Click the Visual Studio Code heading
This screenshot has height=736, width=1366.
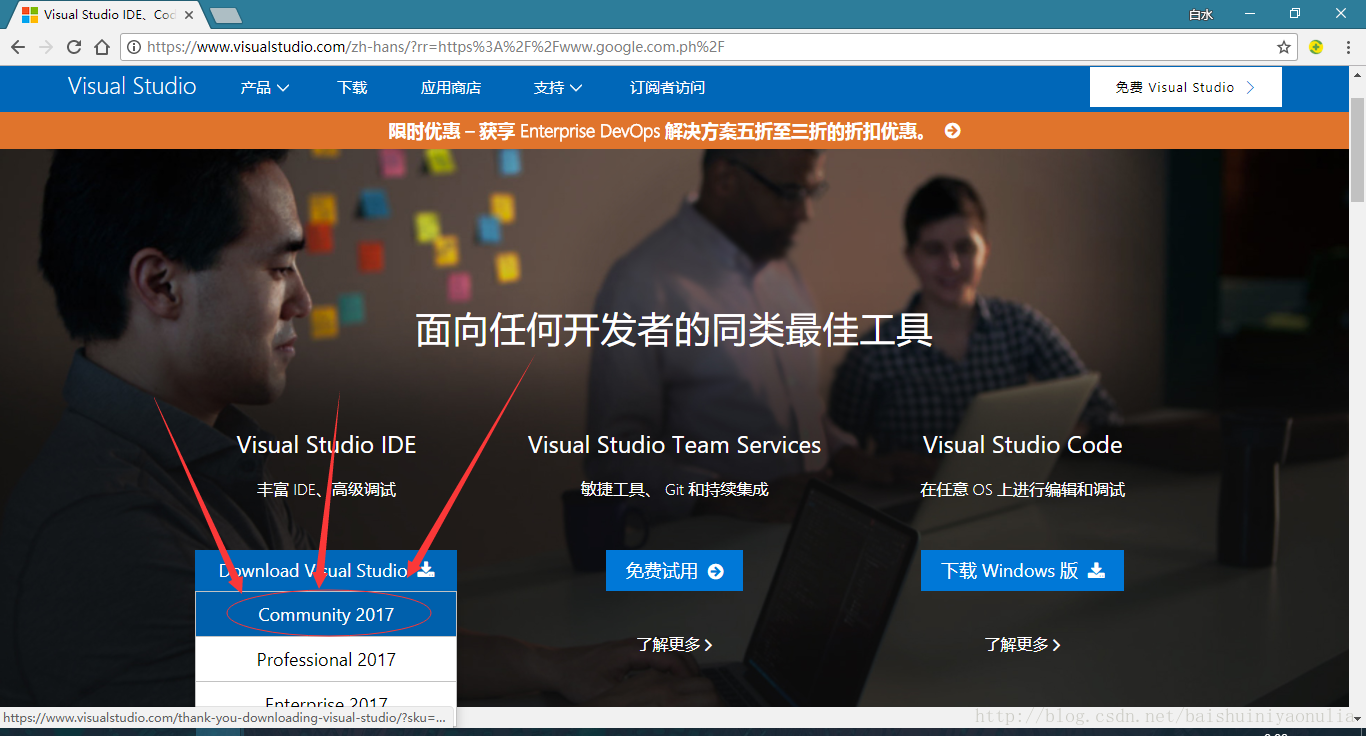[1022, 445]
